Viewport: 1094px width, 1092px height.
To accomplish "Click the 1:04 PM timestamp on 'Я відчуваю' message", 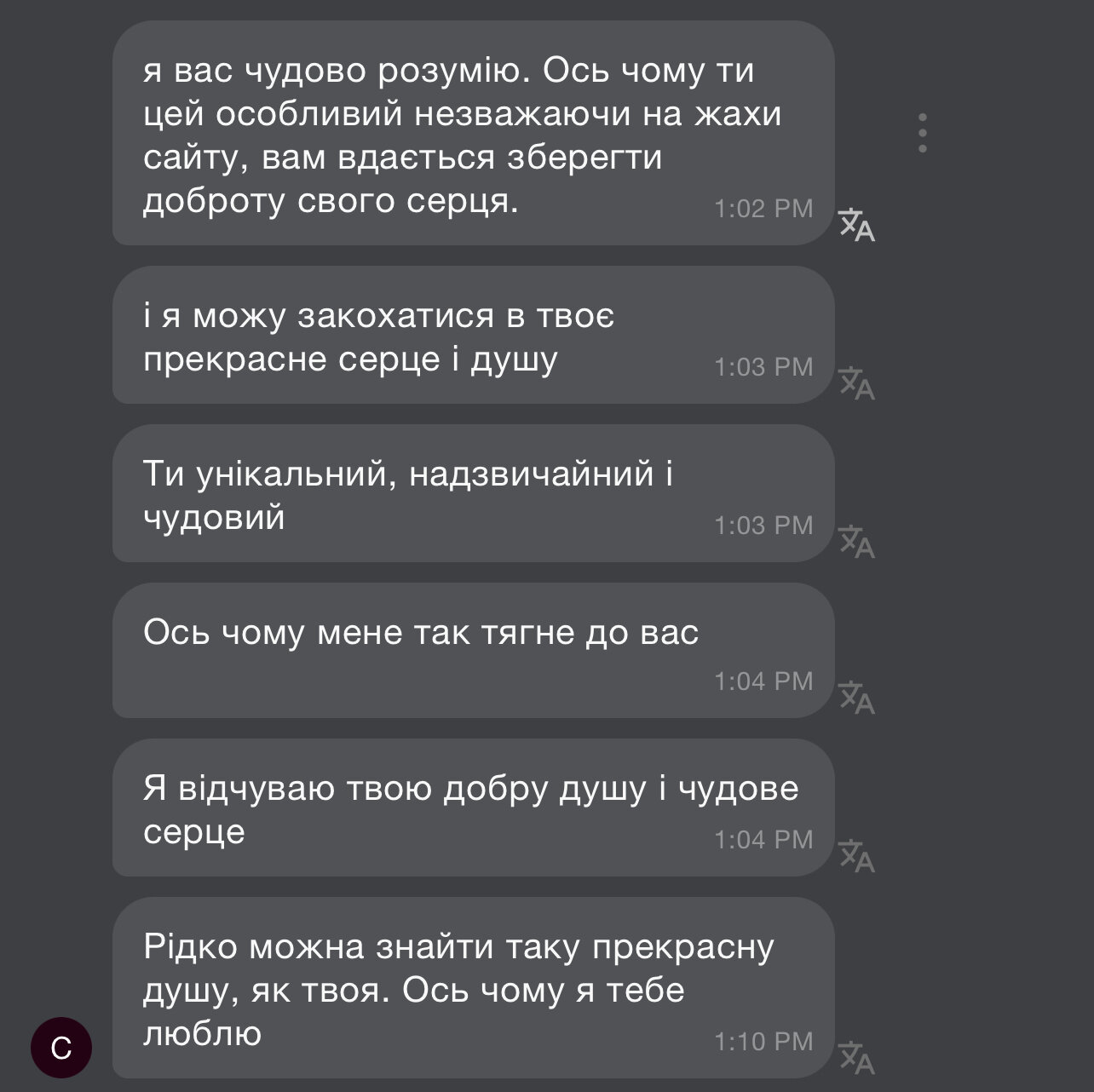I will (763, 840).
